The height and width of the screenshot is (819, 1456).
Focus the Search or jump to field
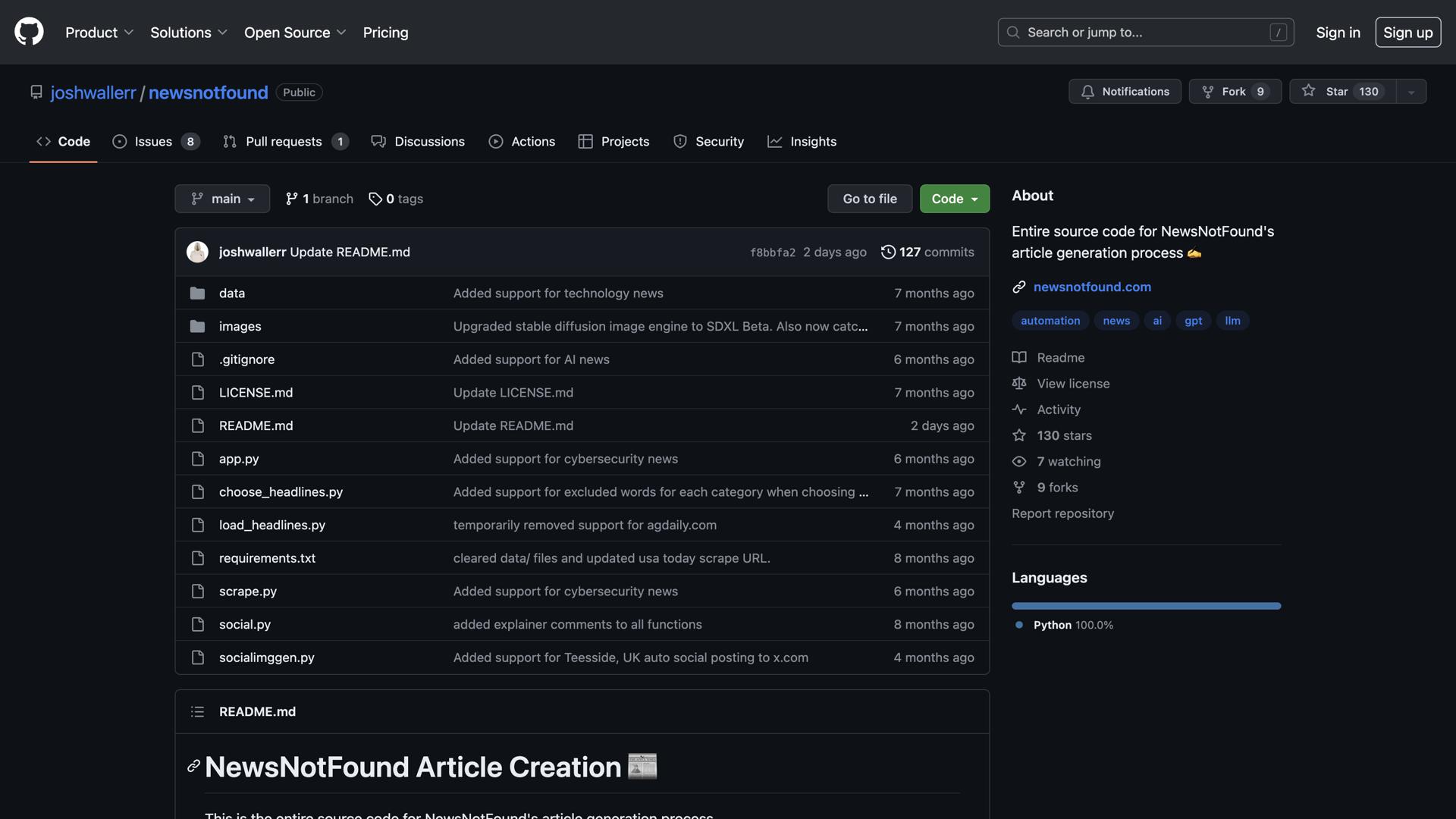(1145, 33)
